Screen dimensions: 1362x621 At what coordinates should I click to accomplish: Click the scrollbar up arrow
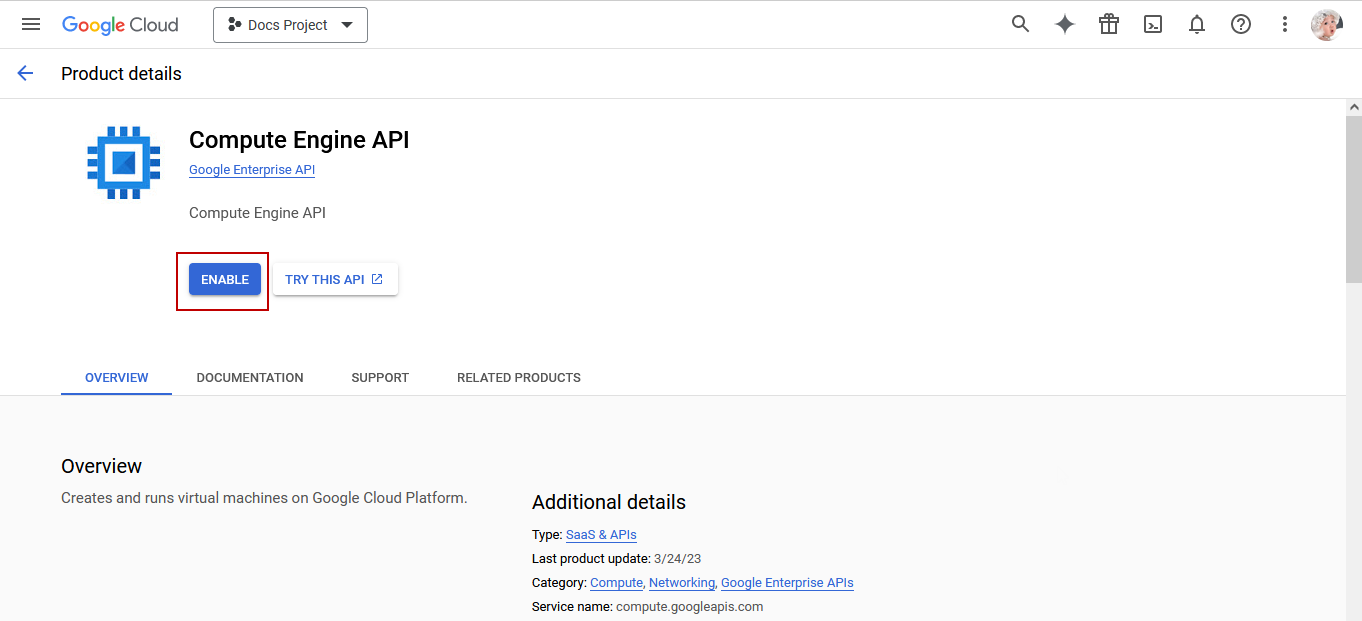pos(1354,106)
